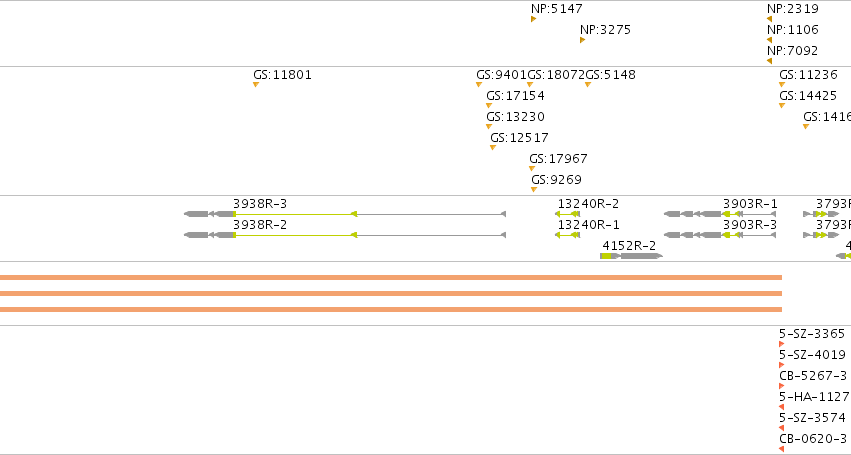This screenshot has width=851, height=455.
Task: Select the CB-0620-3 feature label
Action: click(813, 439)
